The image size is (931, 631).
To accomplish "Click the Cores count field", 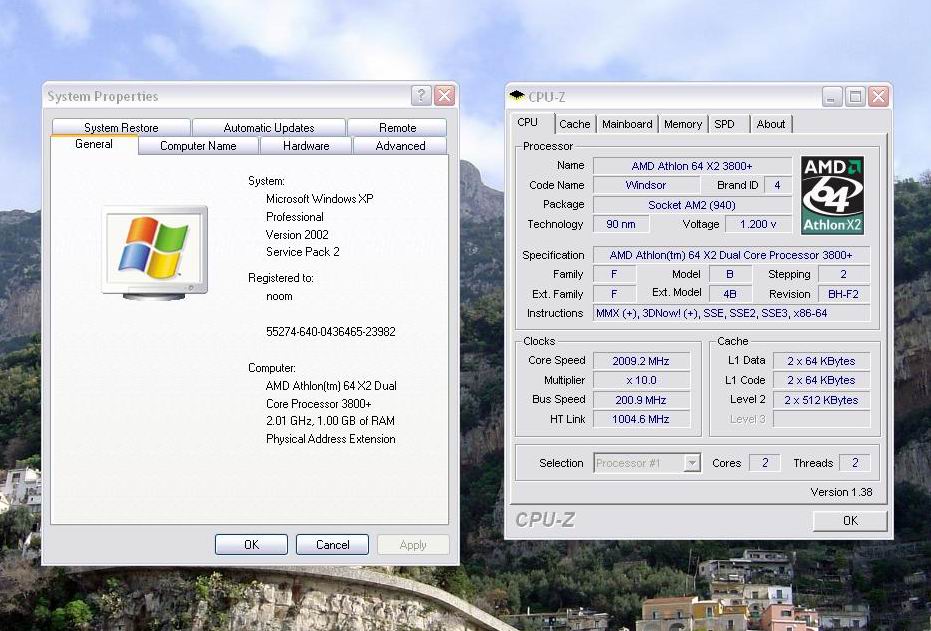I will [x=765, y=463].
